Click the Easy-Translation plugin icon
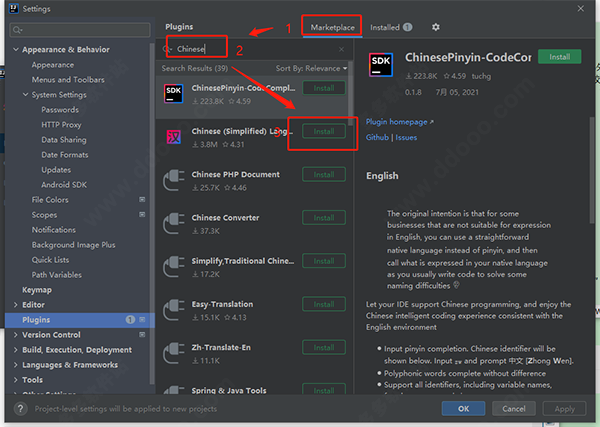The width and height of the screenshot is (600, 427). 174,310
